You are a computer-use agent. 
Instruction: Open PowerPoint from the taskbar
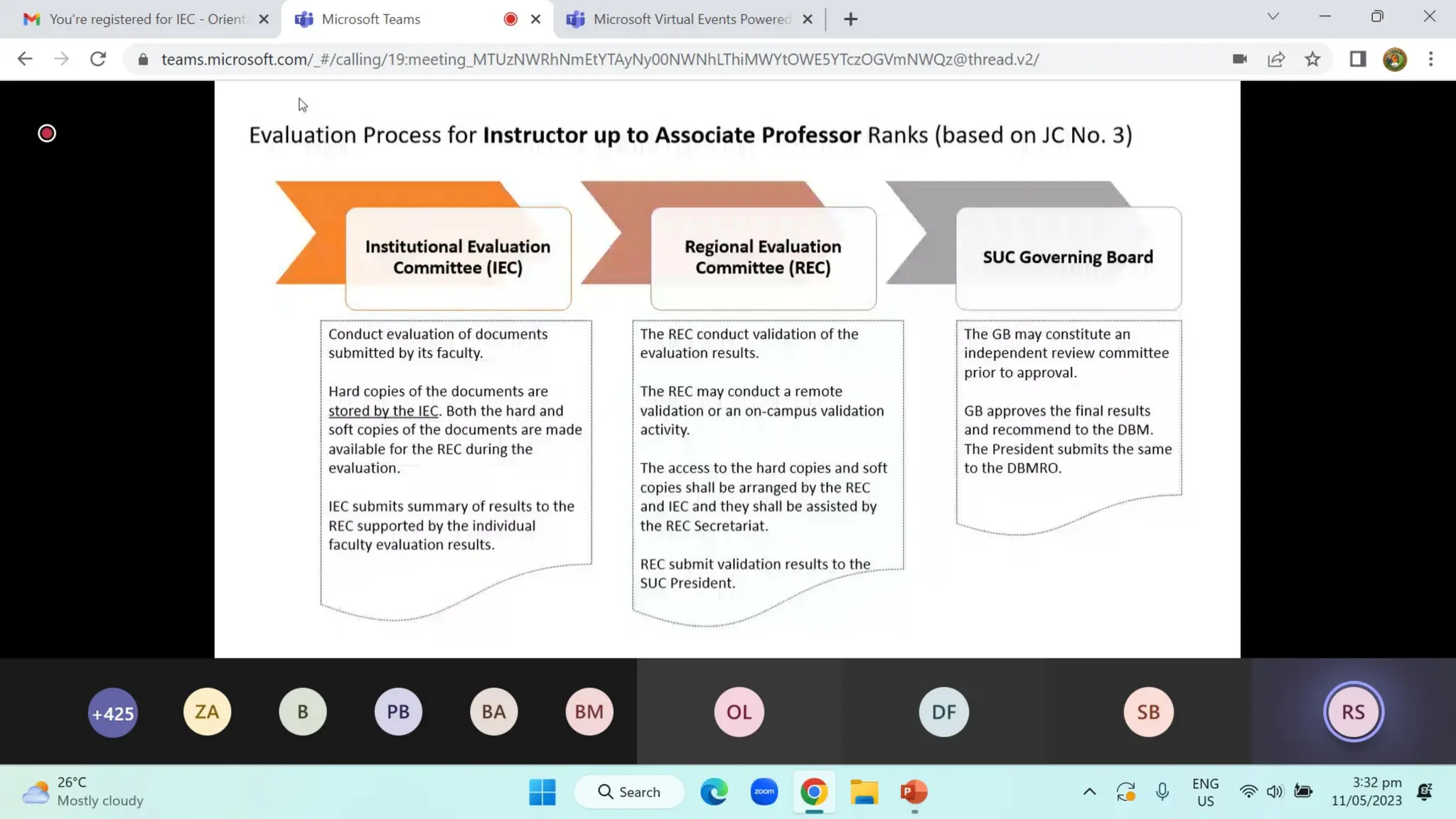(x=914, y=791)
